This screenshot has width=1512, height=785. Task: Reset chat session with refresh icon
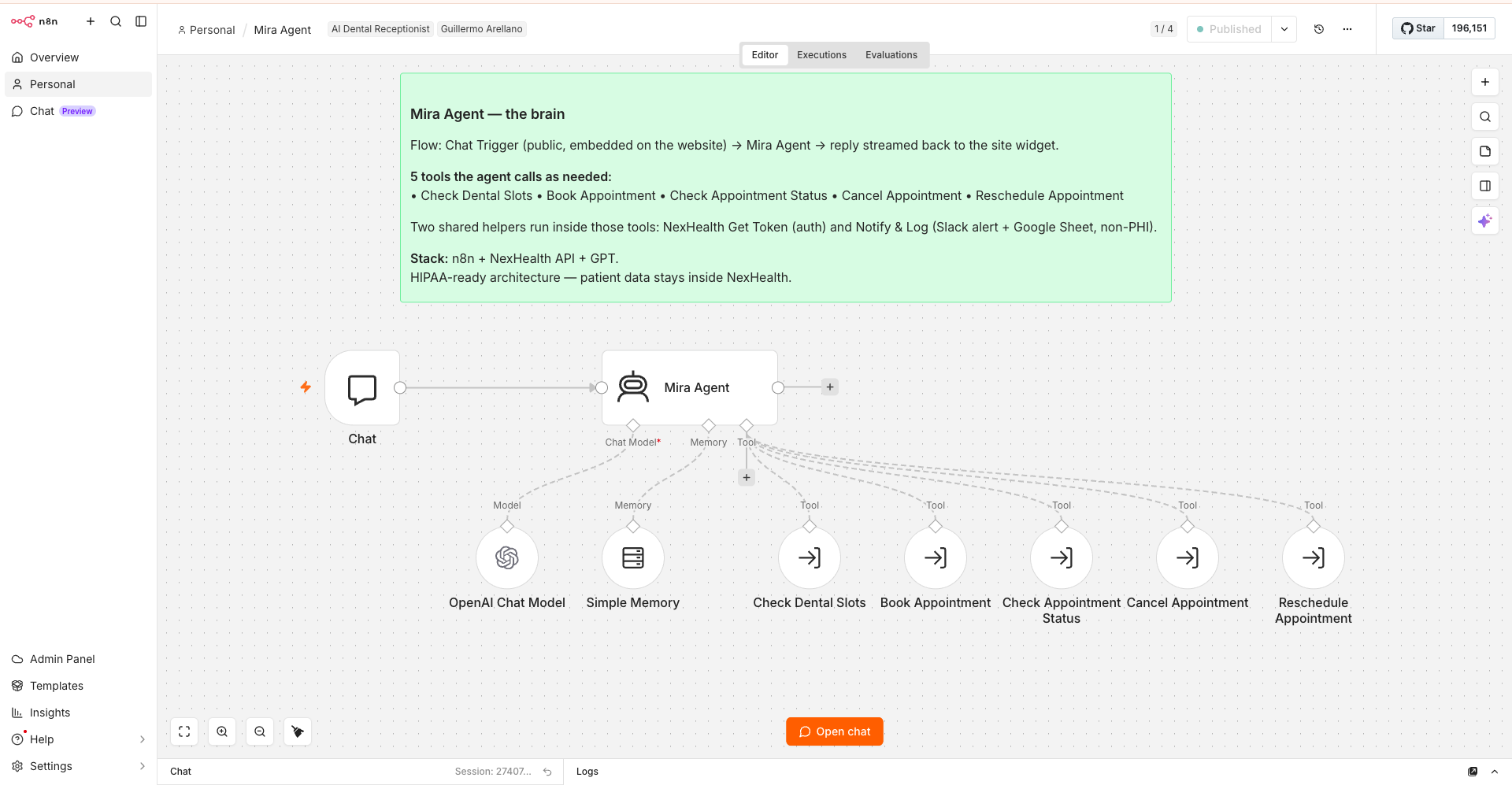[547, 772]
